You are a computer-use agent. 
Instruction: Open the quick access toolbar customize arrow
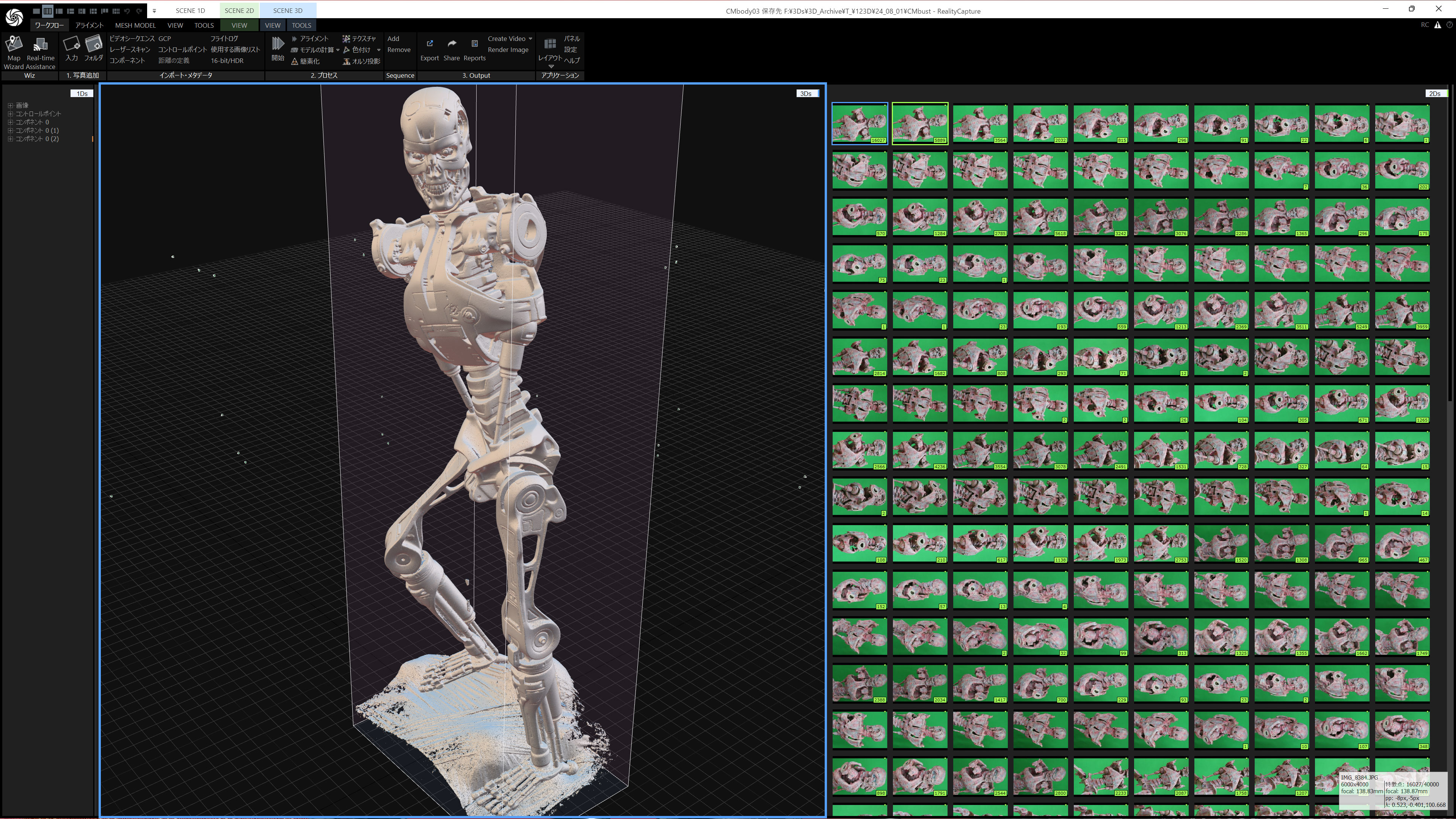(154, 11)
